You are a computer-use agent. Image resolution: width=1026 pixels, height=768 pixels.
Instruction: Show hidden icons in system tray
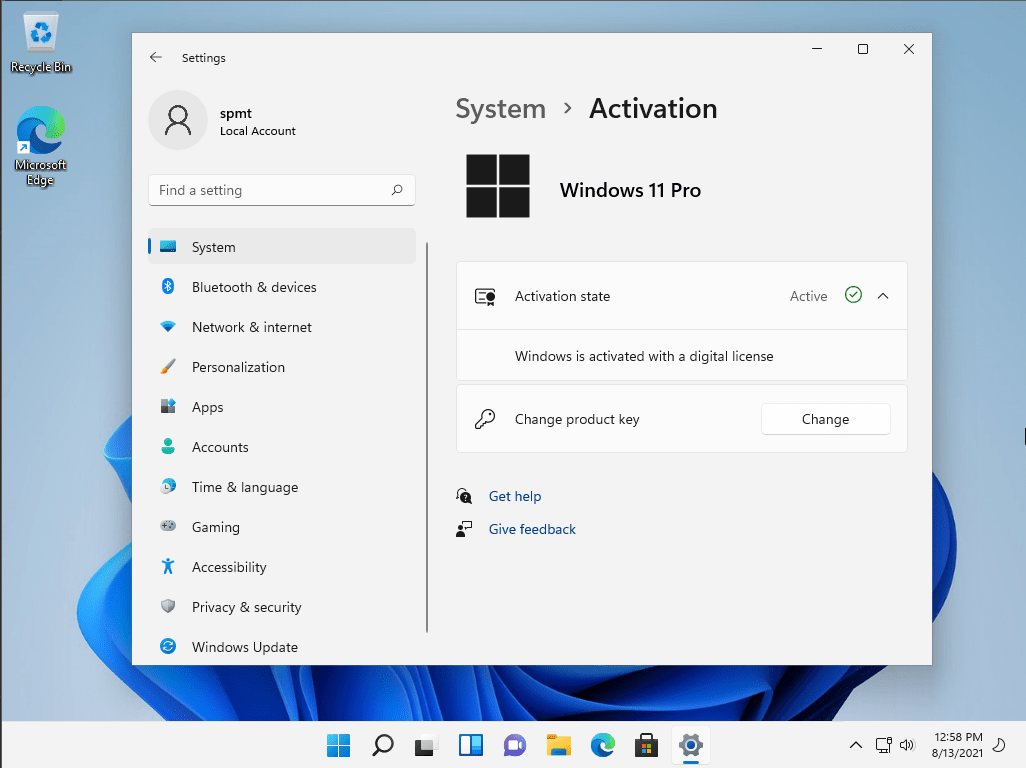tap(855, 744)
